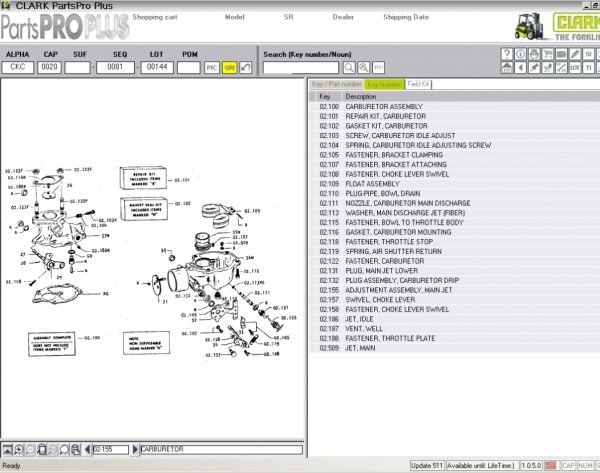The width and height of the screenshot is (600, 473).
Task: Focus the Search key number/noun box
Action: pos(301,68)
